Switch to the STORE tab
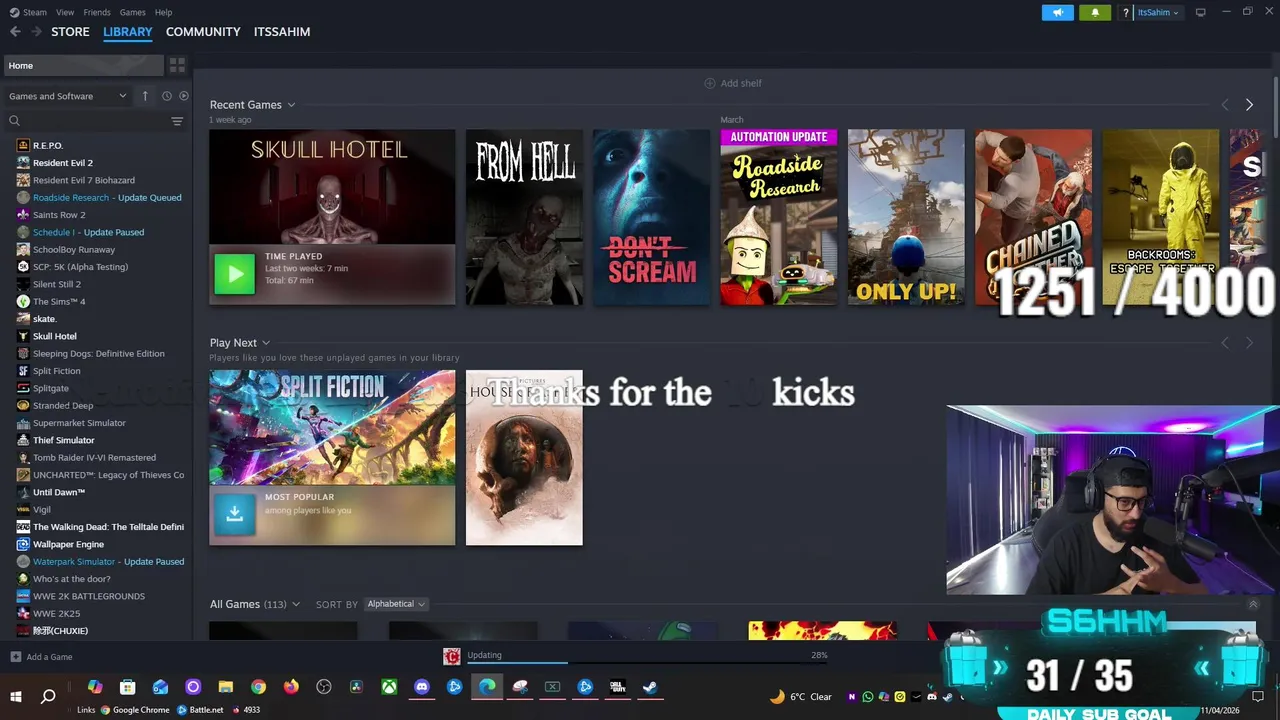The height and width of the screenshot is (720, 1280). (x=70, y=32)
